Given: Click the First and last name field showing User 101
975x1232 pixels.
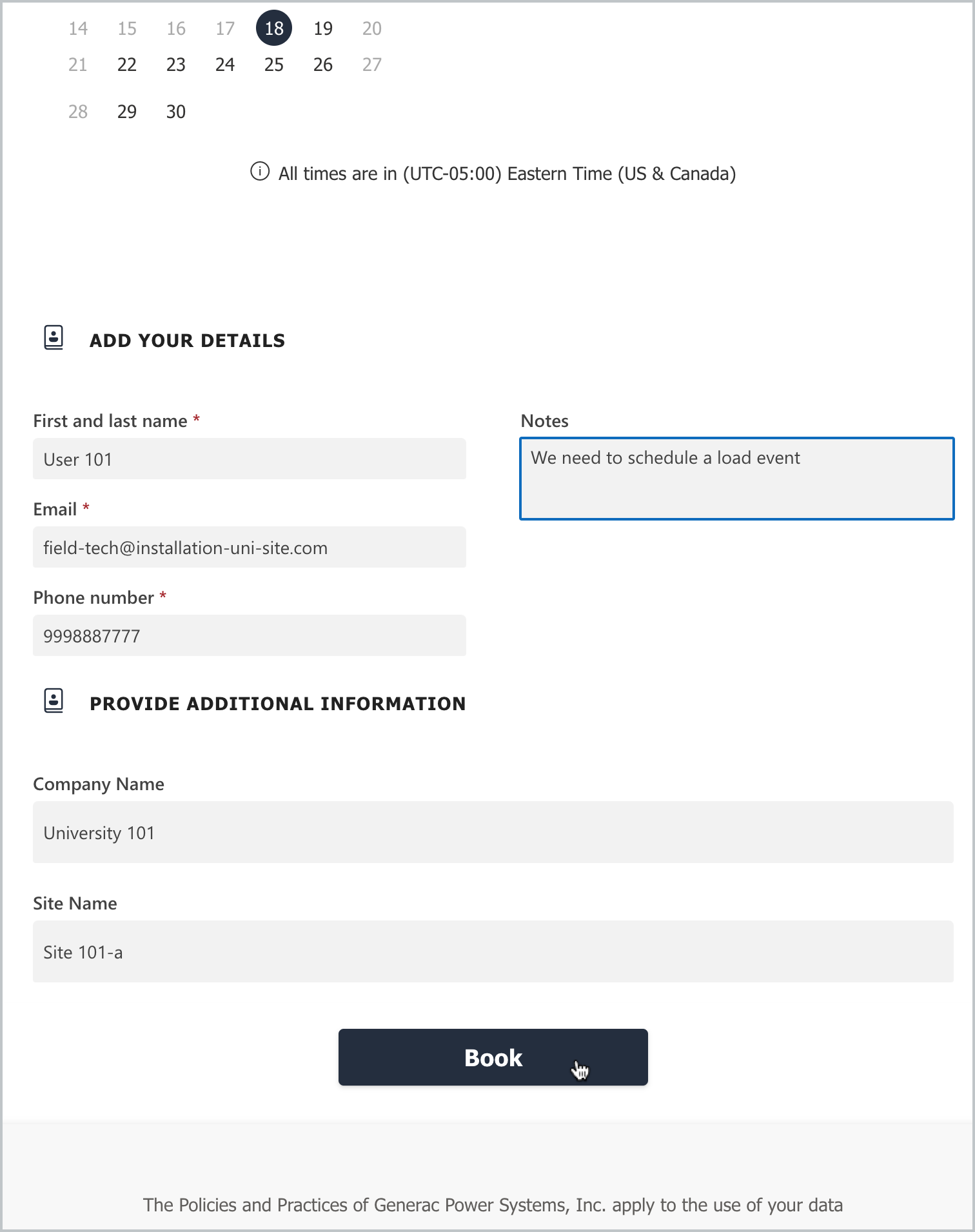Looking at the screenshot, I should pyautogui.click(x=249, y=459).
